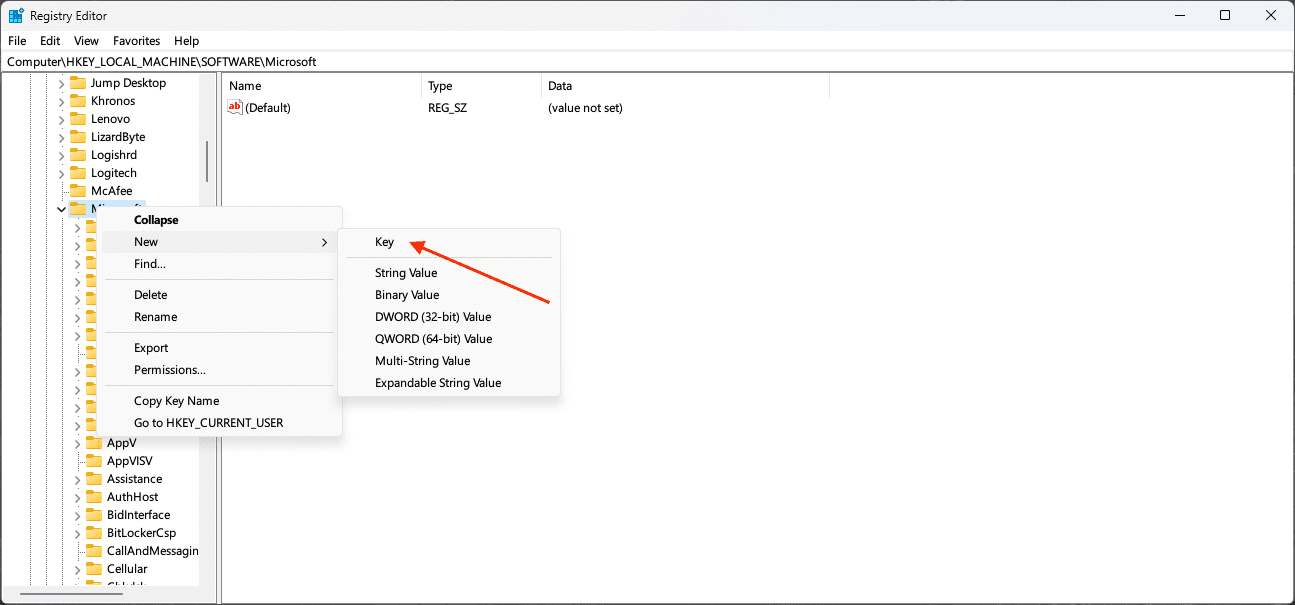Click the tree pane horizontal scrollbar thumb
The image size is (1295, 605).
click(x=71, y=594)
